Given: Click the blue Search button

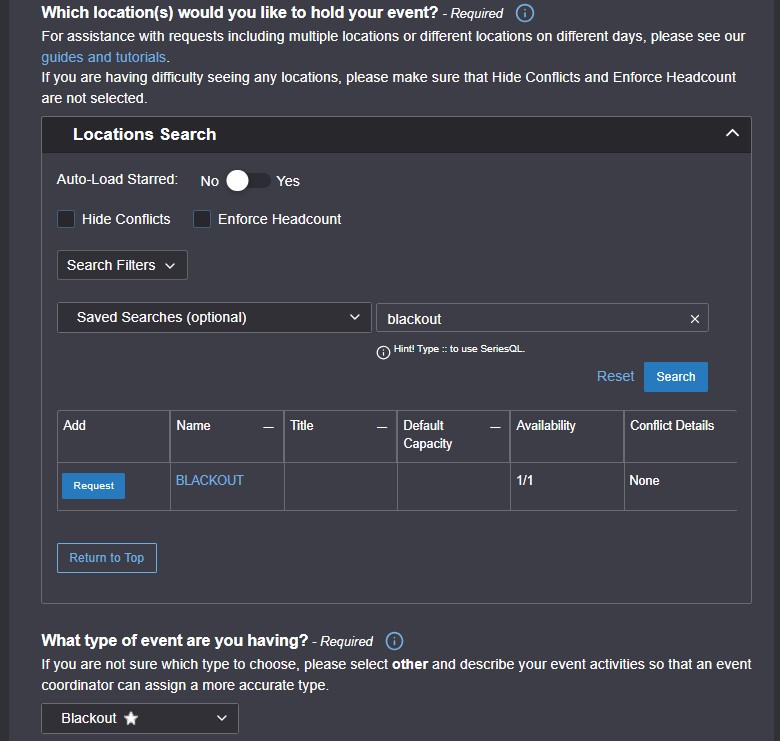Looking at the screenshot, I should pyautogui.click(x=675, y=377).
